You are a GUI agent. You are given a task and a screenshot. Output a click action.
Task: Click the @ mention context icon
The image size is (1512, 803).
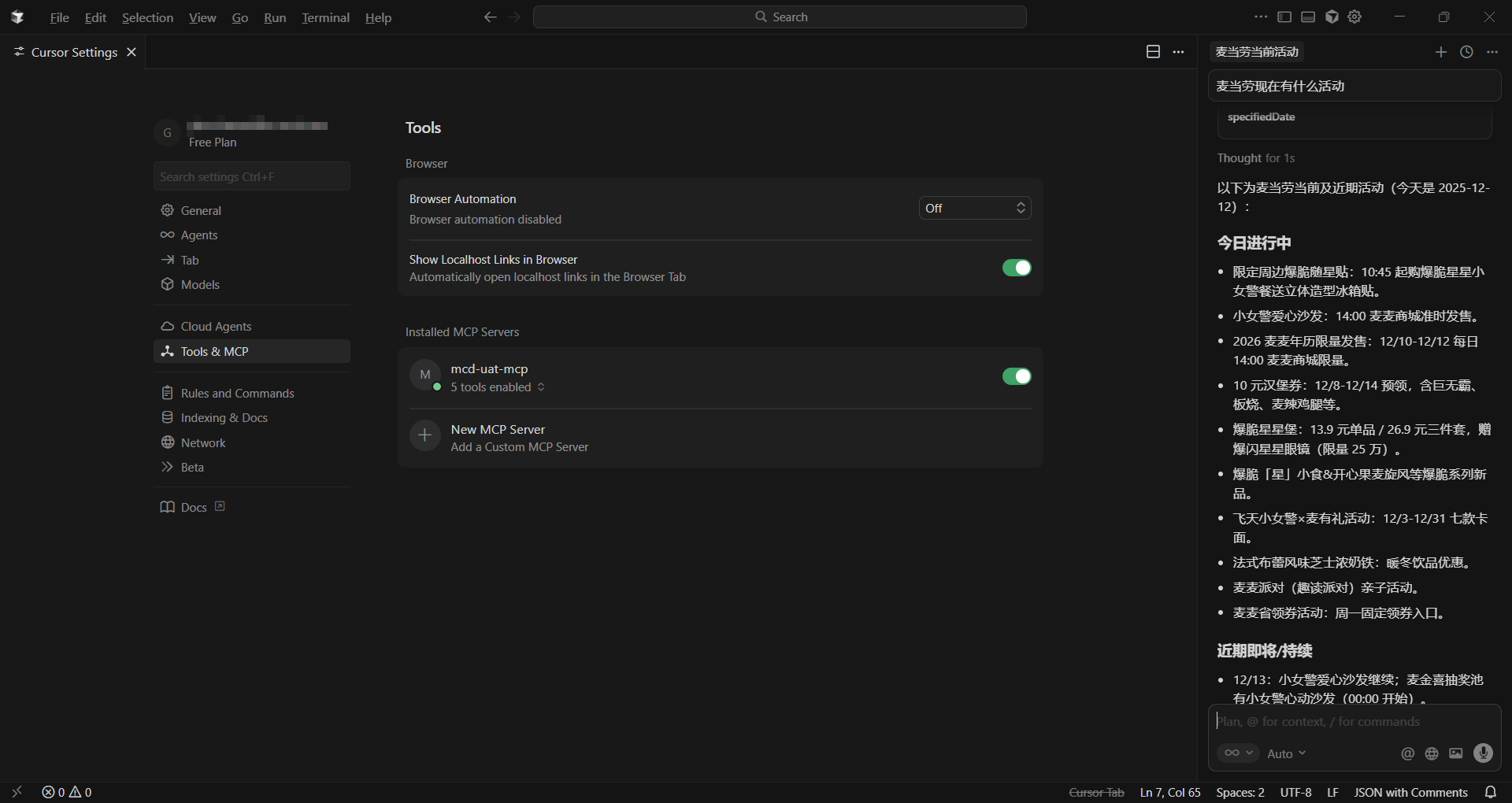pyautogui.click(x=1407, y=753)
